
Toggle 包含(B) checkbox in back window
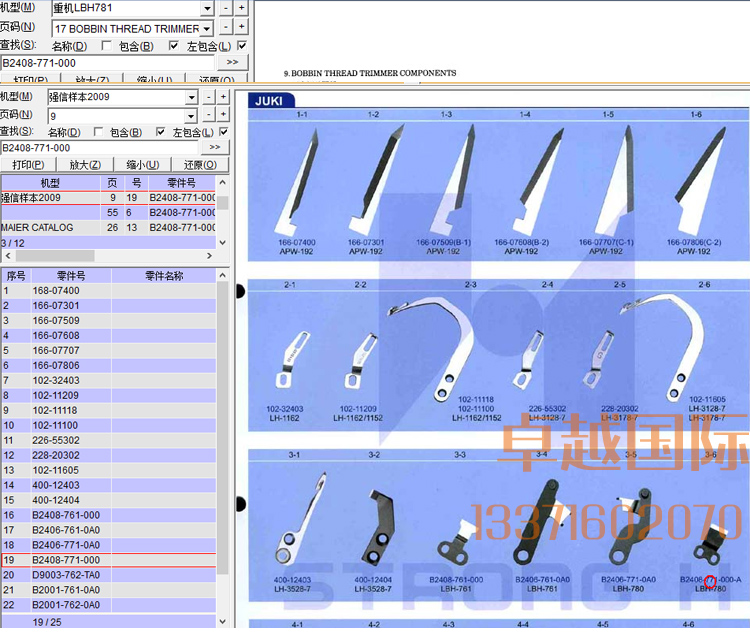(x=174, y=46)
